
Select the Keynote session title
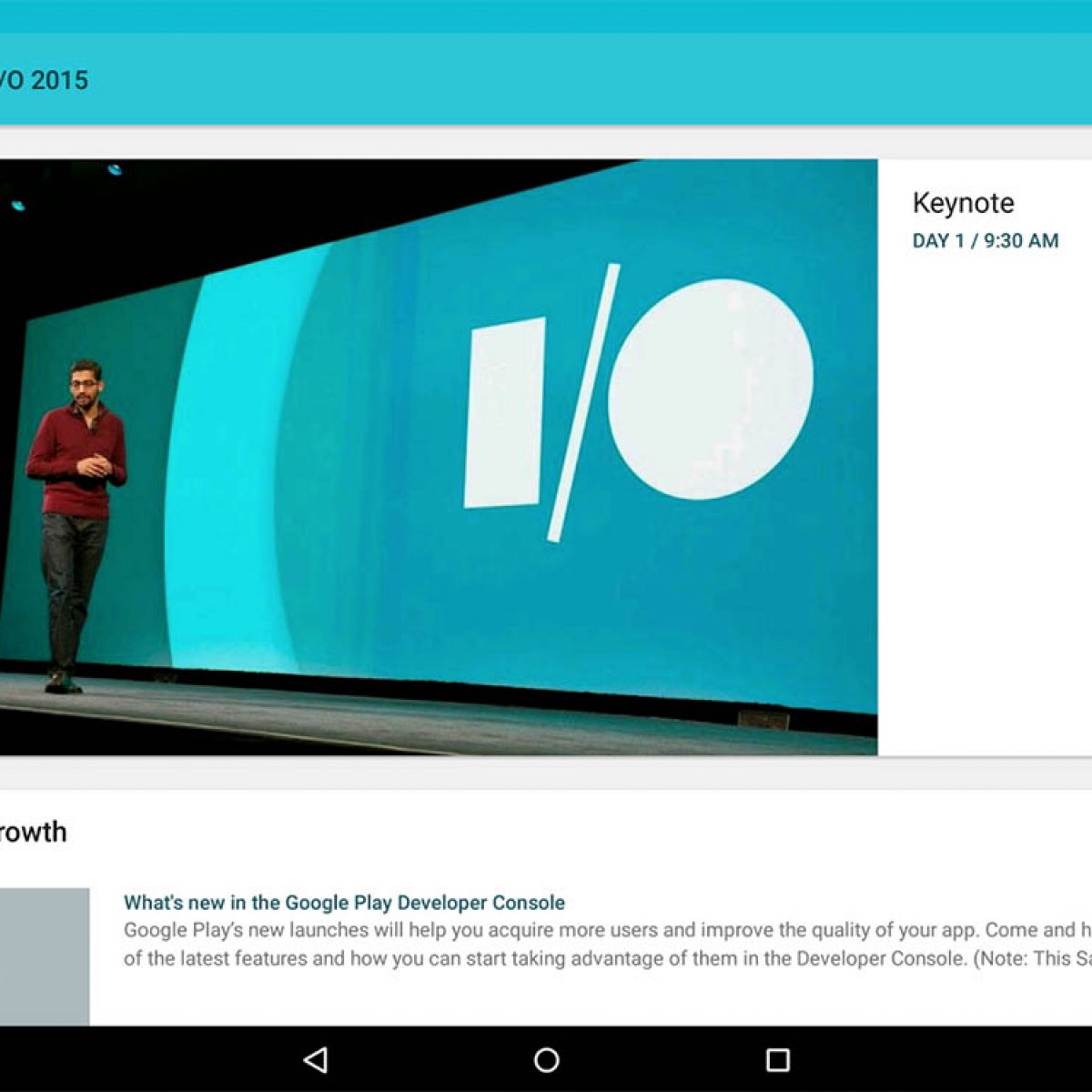click(963, 203)
